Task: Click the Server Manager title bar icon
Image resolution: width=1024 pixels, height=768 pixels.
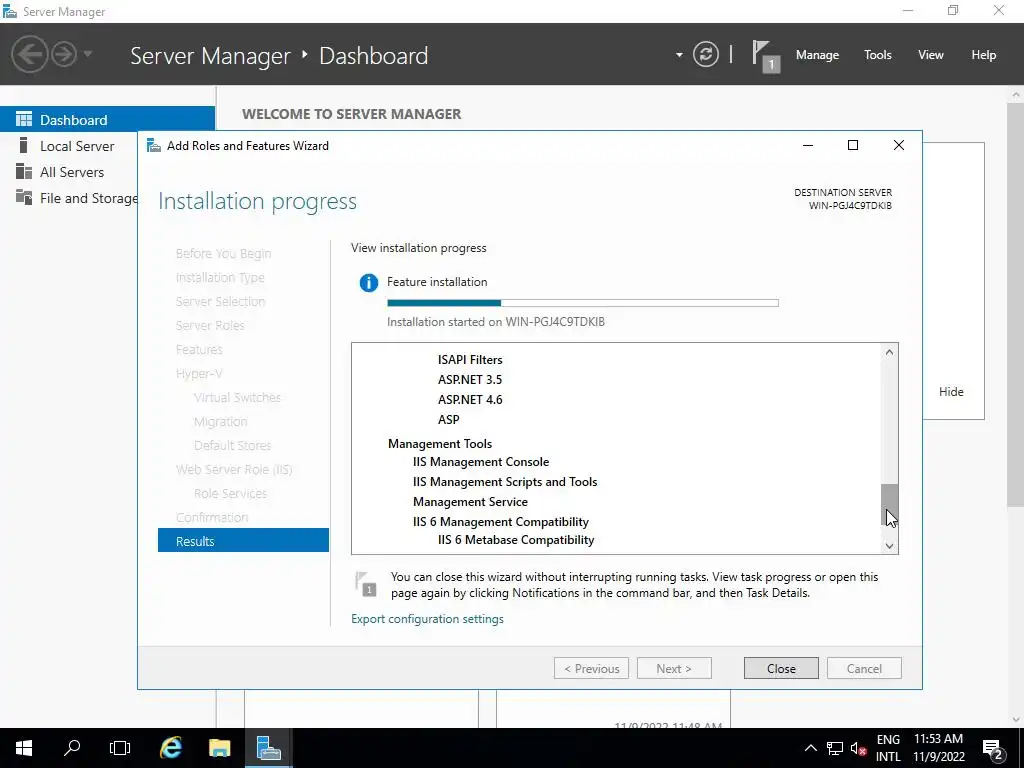Action: tap(10, 11)
